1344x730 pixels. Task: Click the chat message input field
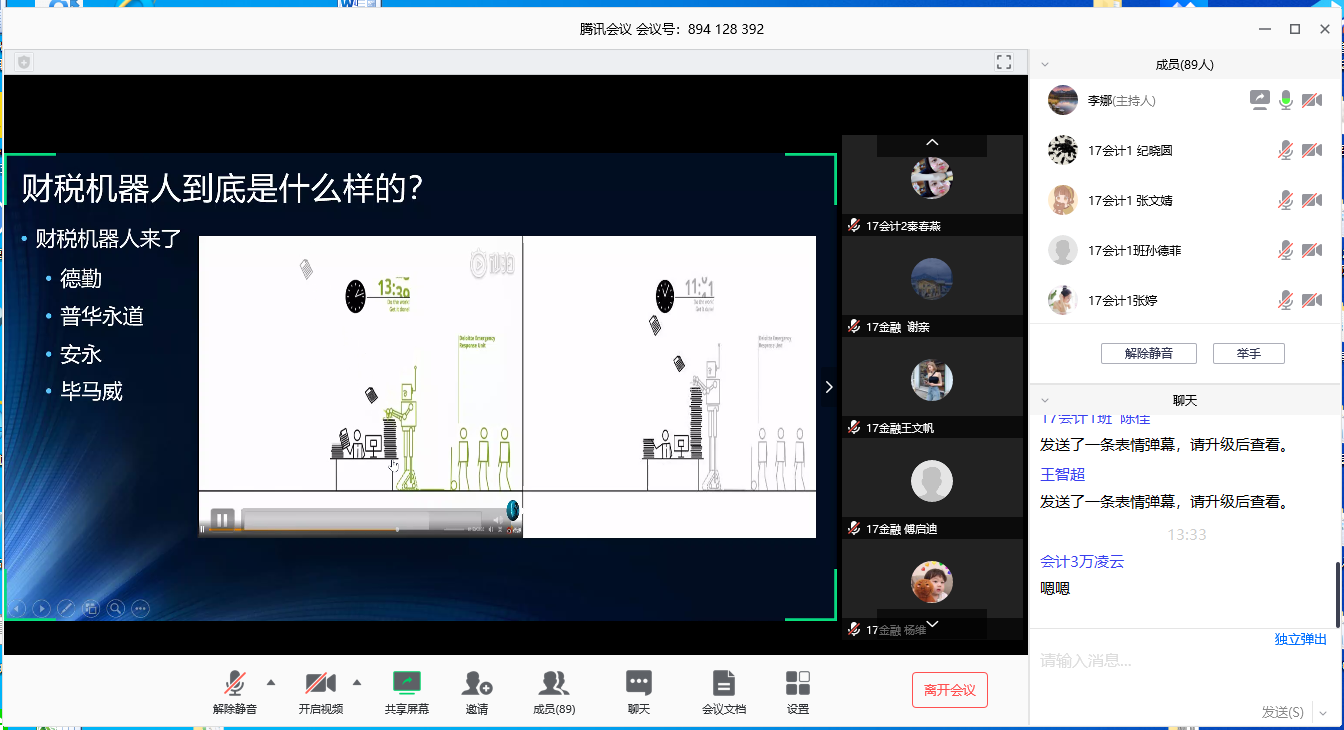[1150, 661]
